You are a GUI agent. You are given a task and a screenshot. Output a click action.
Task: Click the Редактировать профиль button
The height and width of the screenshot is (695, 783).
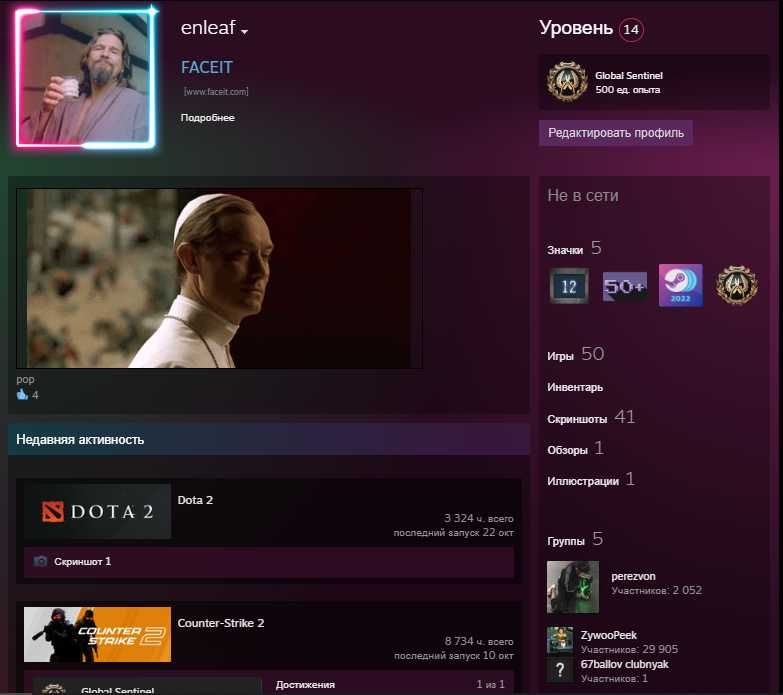(616, 133)
